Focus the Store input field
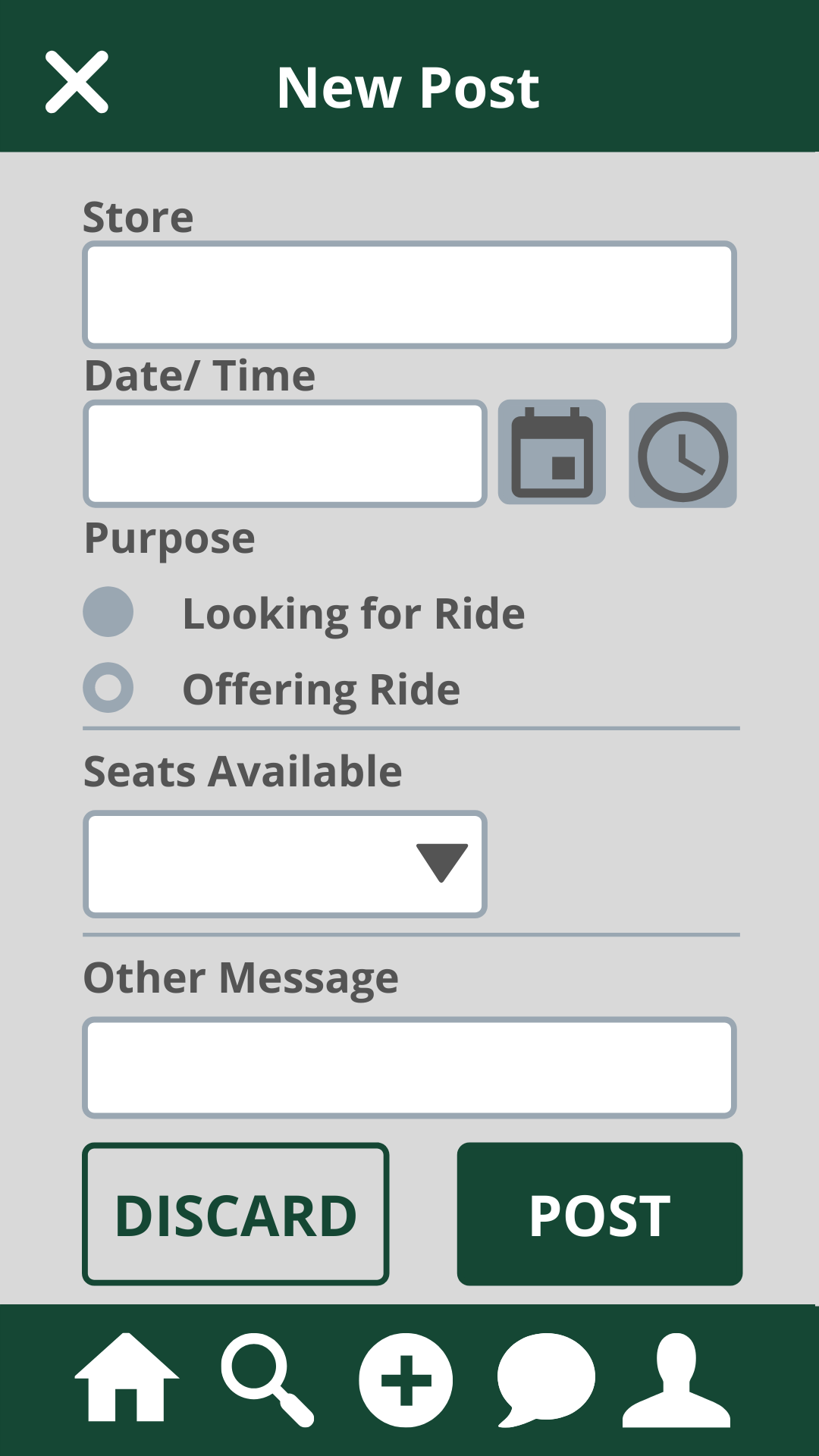 pos(409,295)
